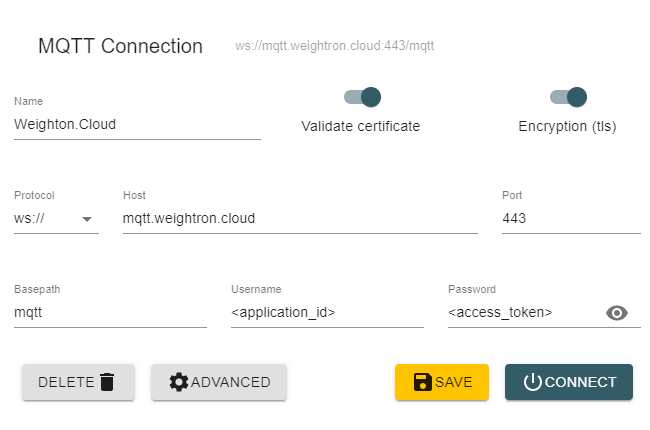Click the Host field mqtt.weightron.cloud
The image size is (650, 430).
pyautogui.click(x=300, y=219)
